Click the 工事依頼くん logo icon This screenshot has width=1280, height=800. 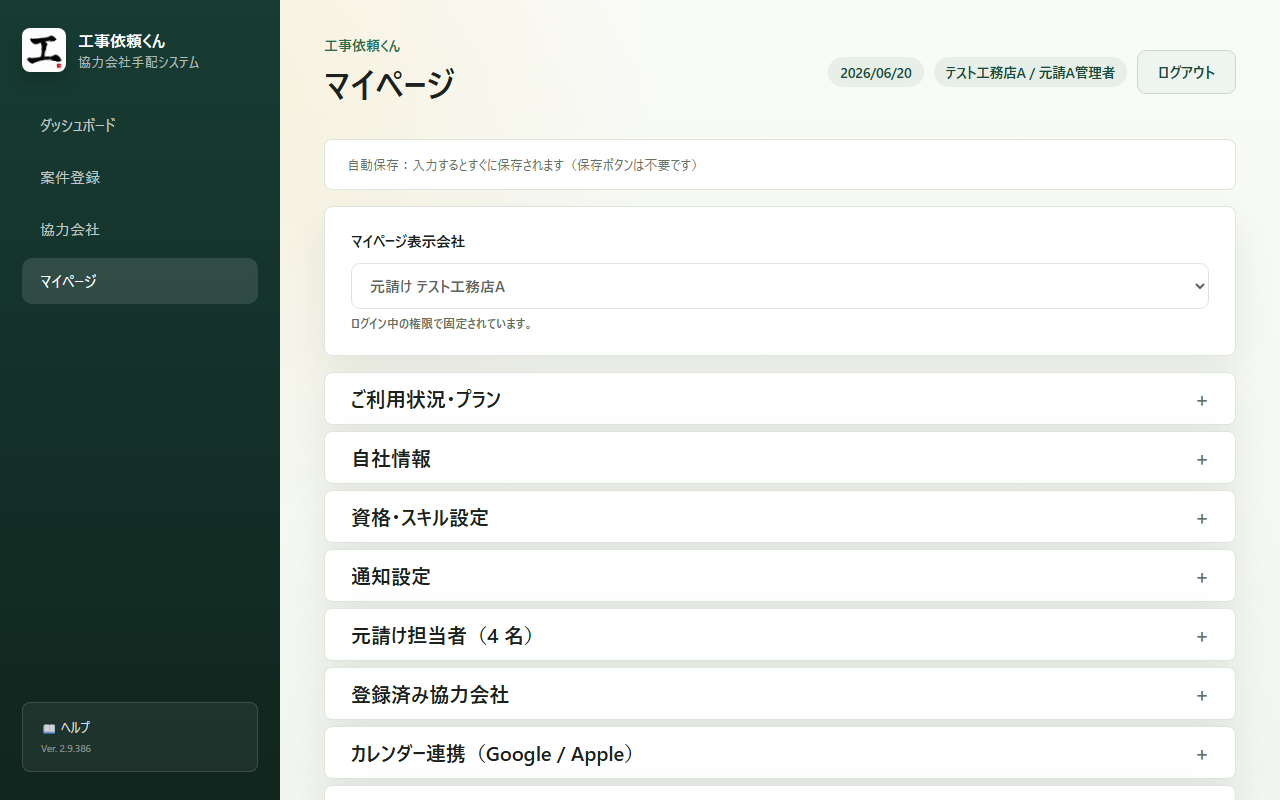(x=44, y=50)
